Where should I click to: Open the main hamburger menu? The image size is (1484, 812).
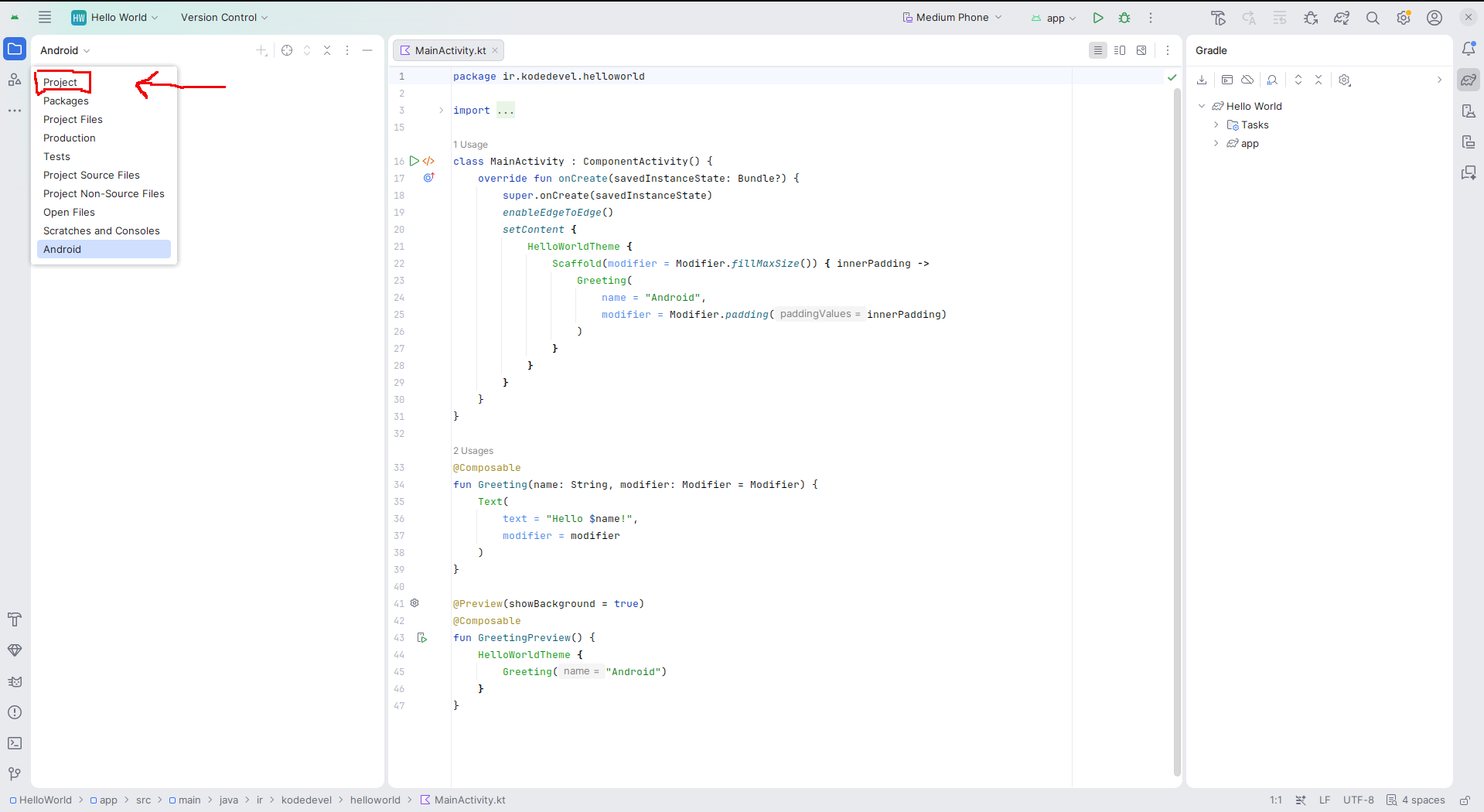click(45, 17)
